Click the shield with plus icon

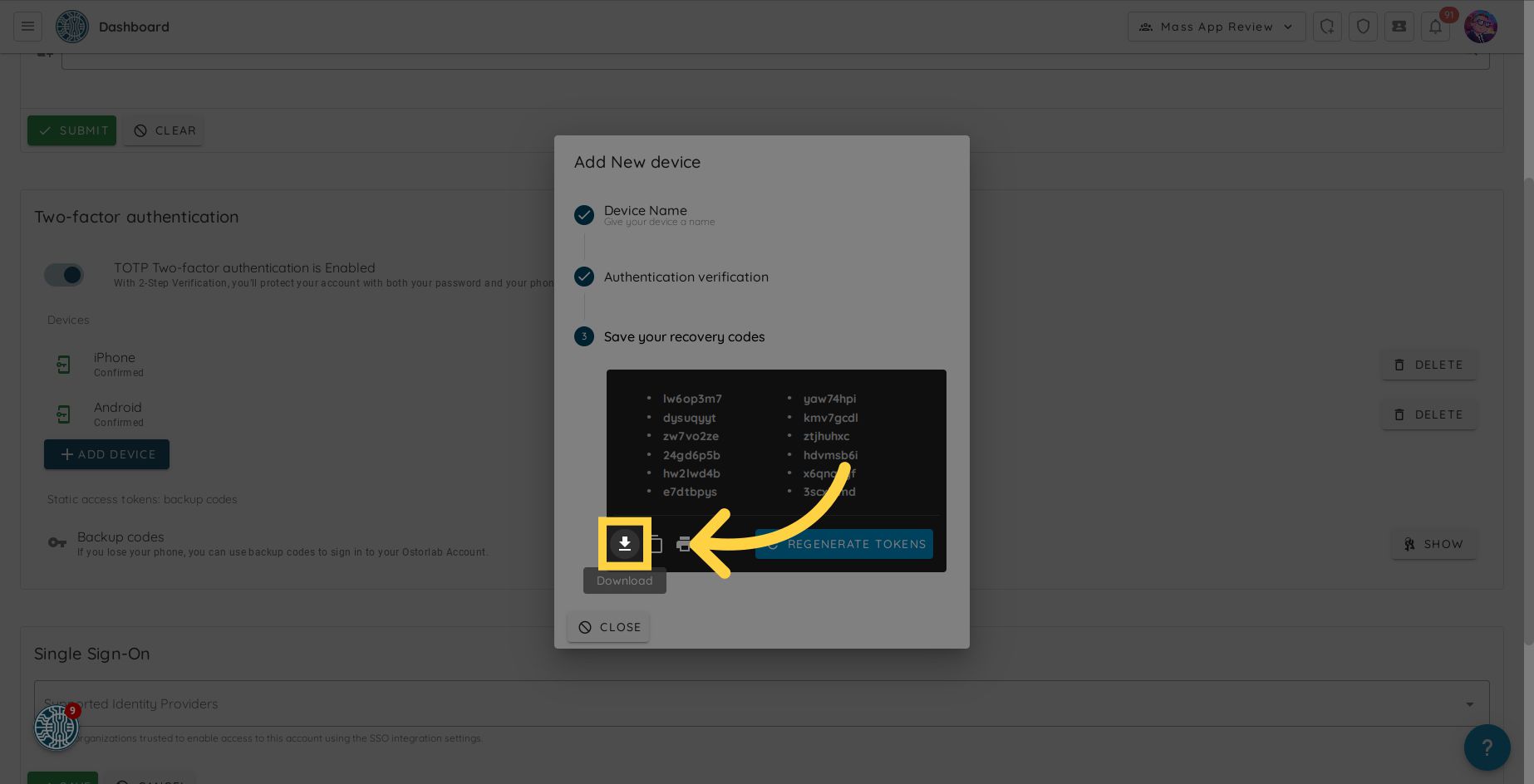pos(1327,27)
